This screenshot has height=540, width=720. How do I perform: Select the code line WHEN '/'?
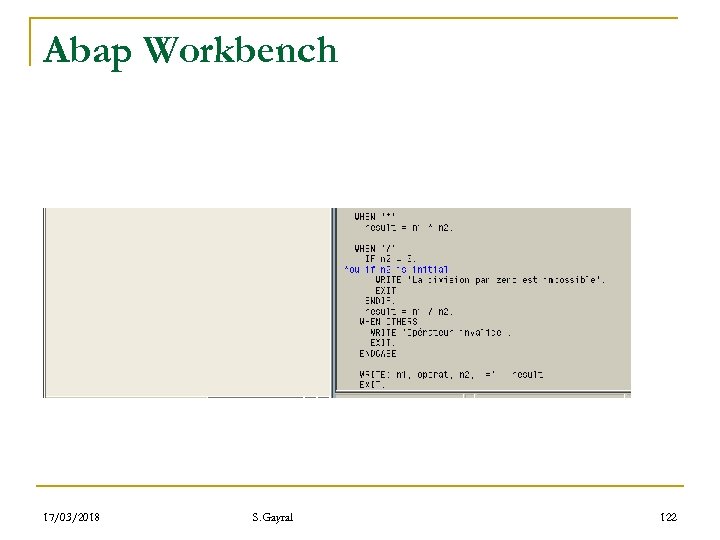pyautogui.click(x=375, y=248)
